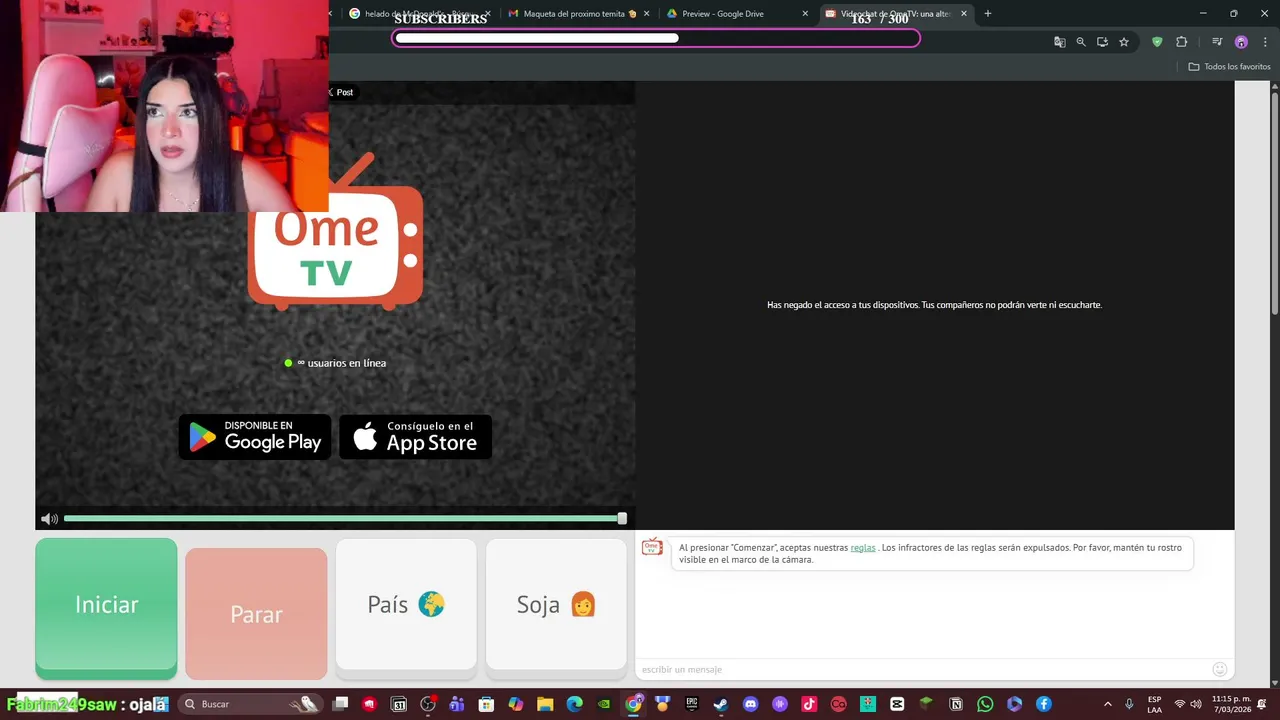The height and width of the screenshot is (720, 1280).
Task: Mute the OmeTV volume speaker icon
Action: coord(49,519)
